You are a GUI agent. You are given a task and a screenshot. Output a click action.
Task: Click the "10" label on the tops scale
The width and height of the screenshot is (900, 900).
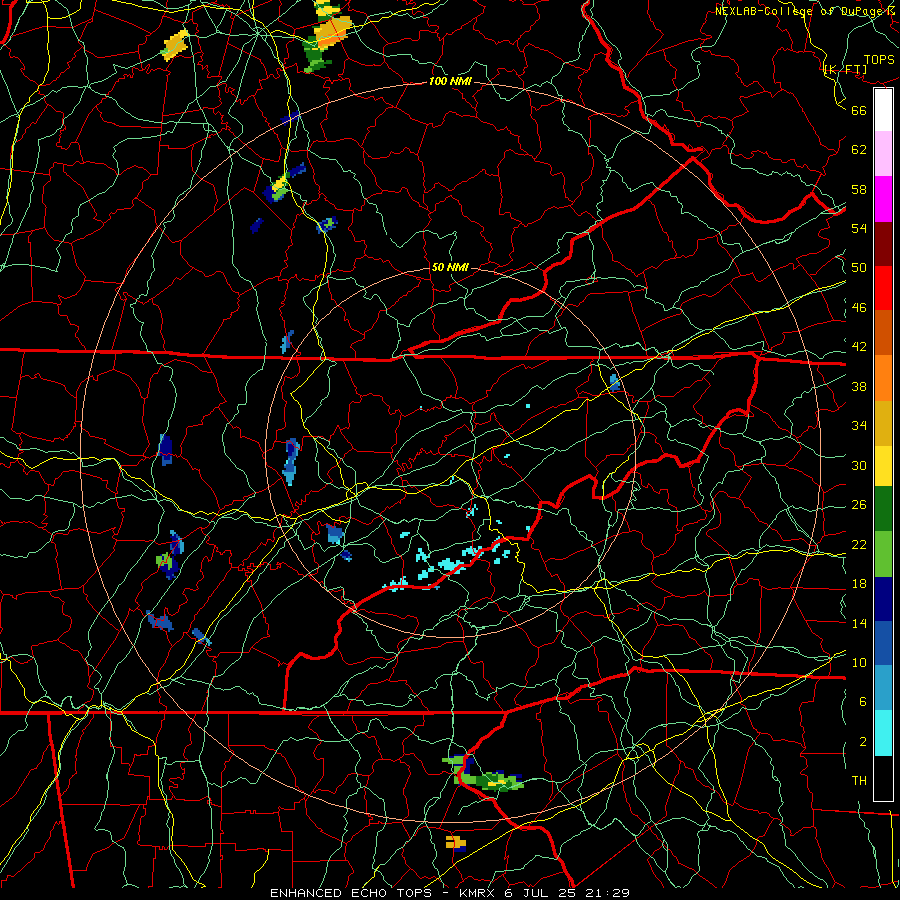tap(859, 662)
